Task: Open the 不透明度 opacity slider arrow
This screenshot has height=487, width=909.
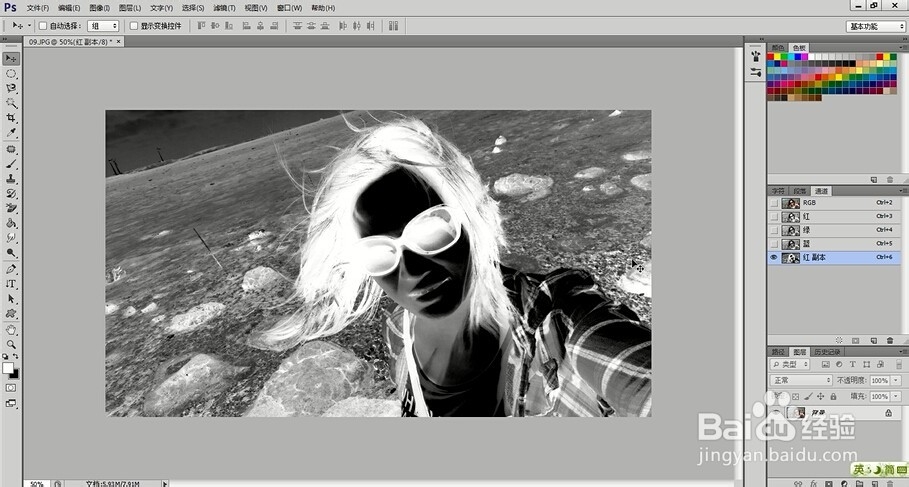Action: coord(896,380)
